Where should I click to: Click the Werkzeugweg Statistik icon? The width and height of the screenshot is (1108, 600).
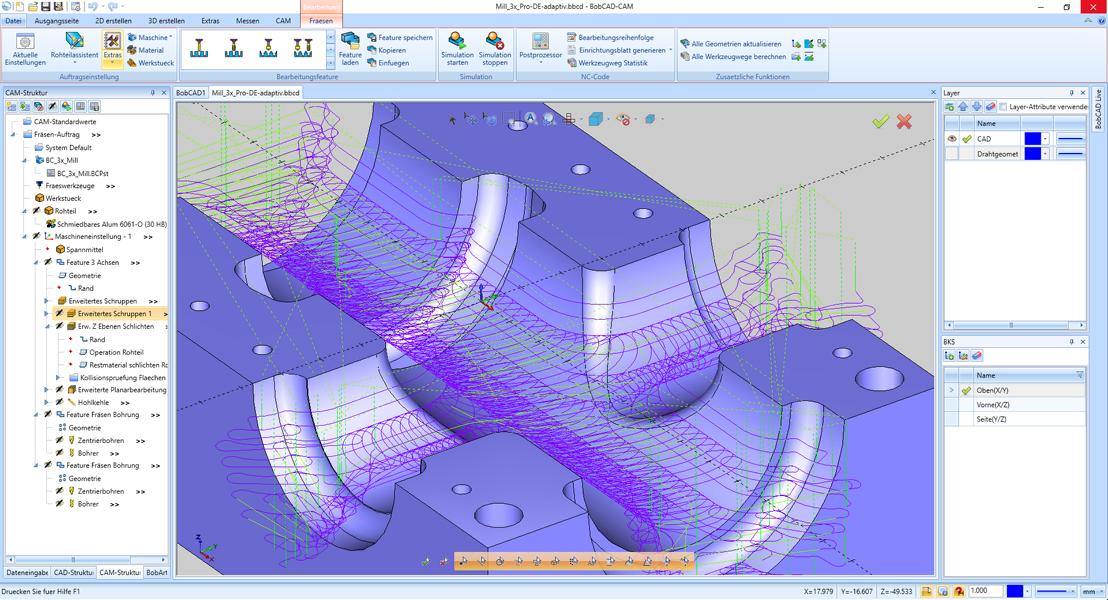572,63
